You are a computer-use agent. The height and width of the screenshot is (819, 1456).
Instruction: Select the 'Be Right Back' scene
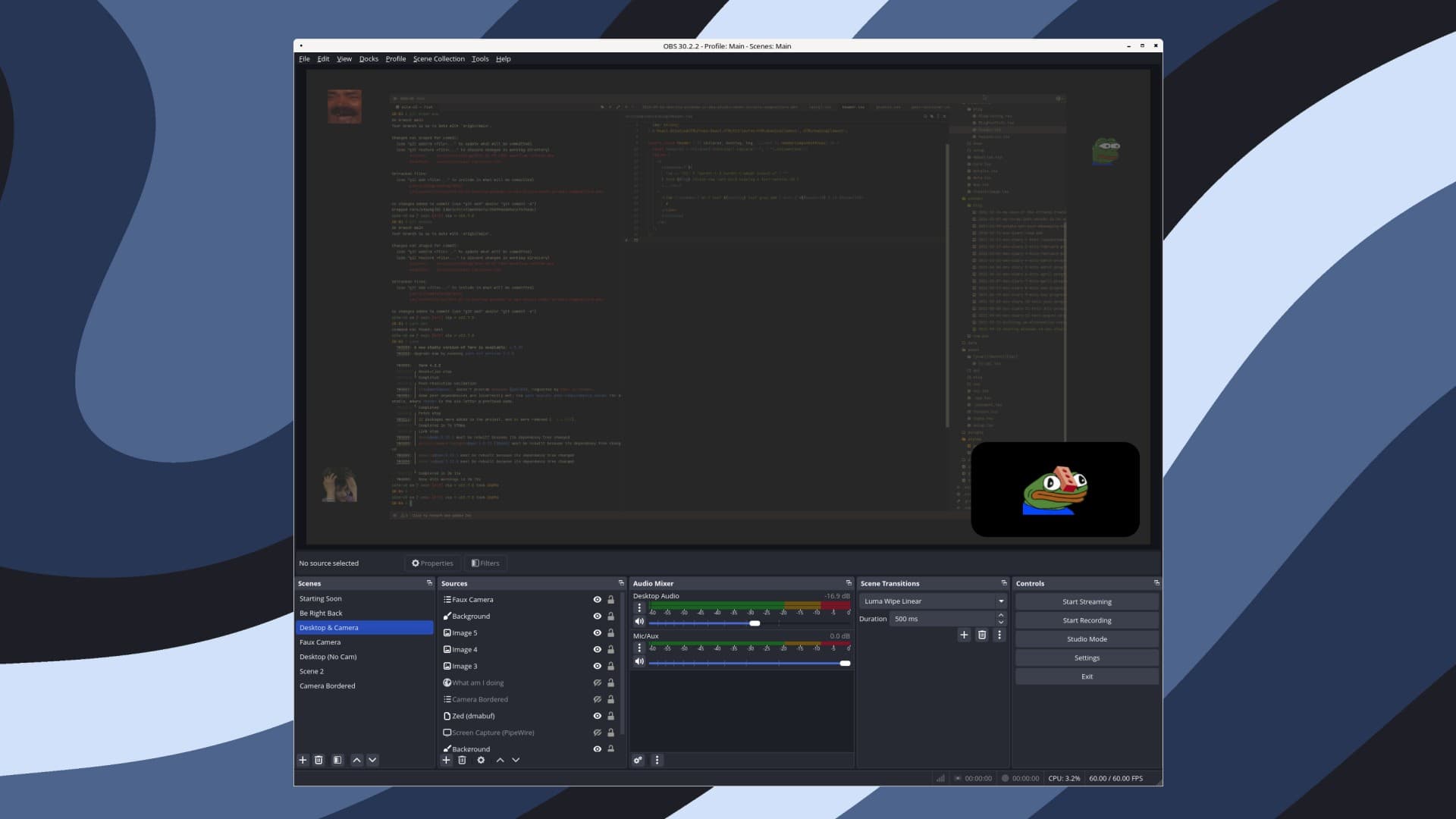point(321,613)
